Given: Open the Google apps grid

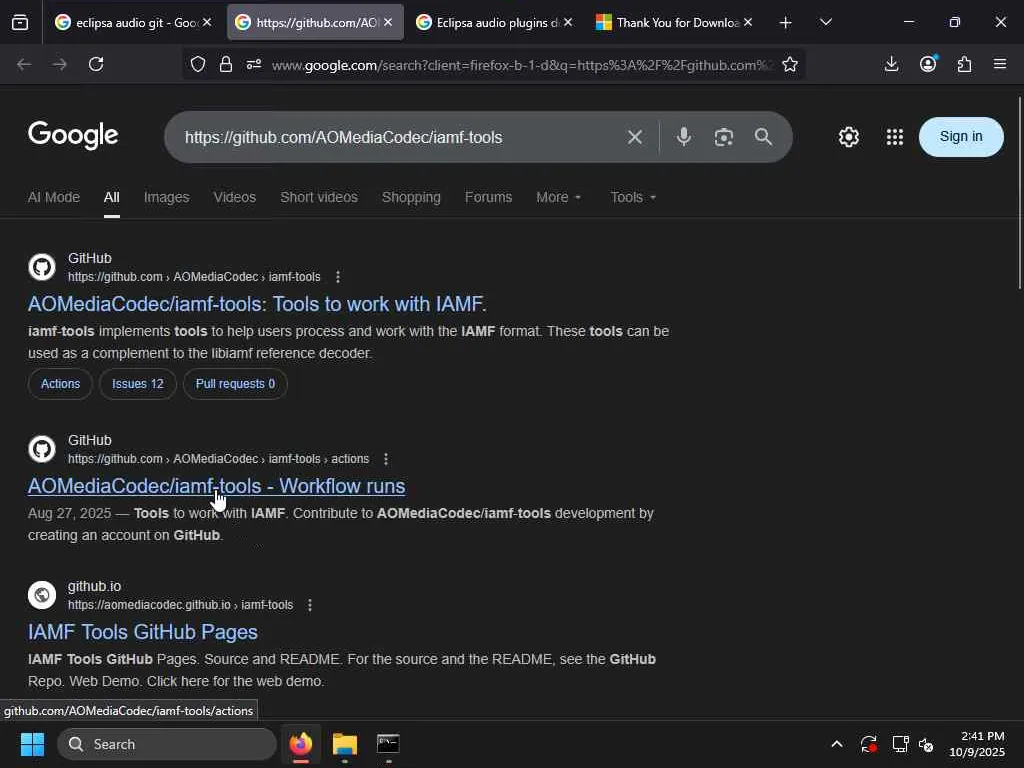Looking at the screenshot, I should (895, 137).
